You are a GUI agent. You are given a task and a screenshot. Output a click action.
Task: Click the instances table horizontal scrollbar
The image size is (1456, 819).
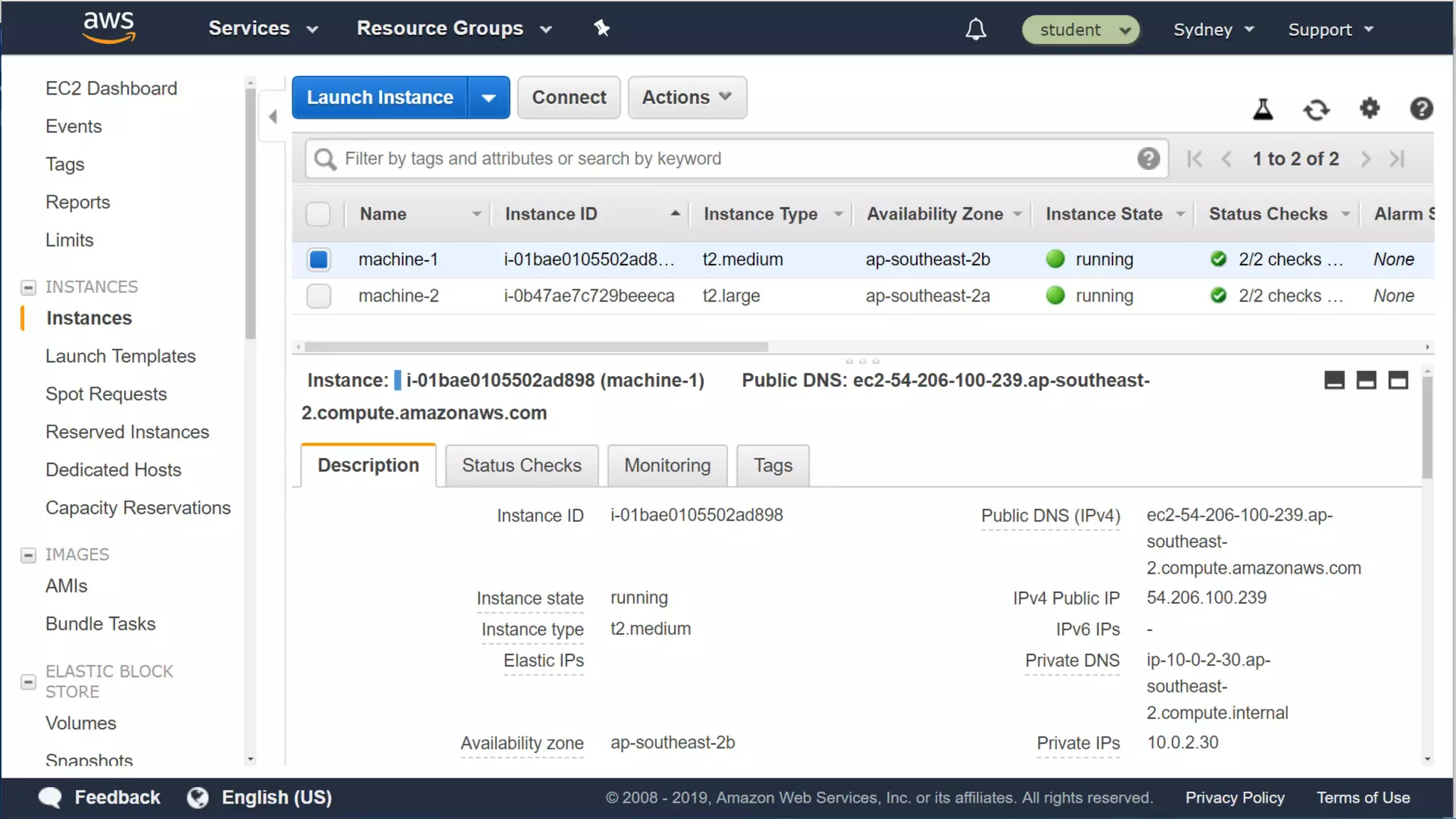click(536, 347)
